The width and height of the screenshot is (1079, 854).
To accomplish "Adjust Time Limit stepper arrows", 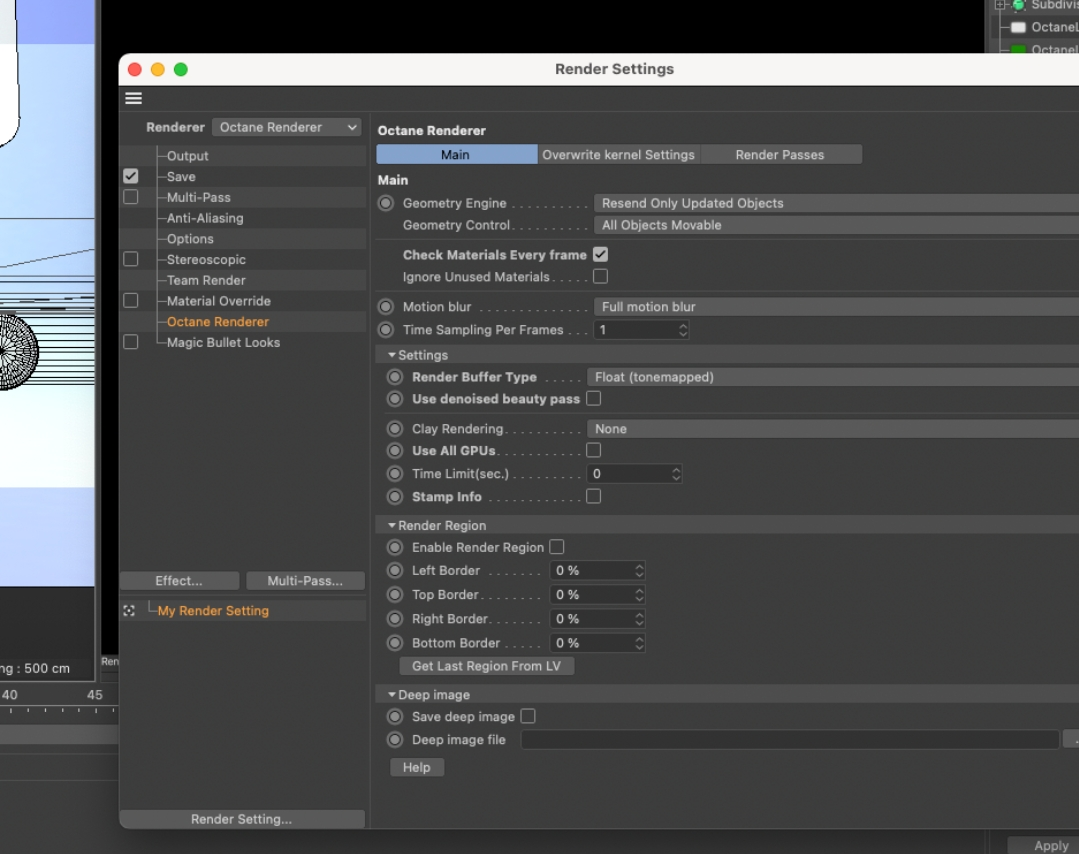I will click(x=676, y=474).
